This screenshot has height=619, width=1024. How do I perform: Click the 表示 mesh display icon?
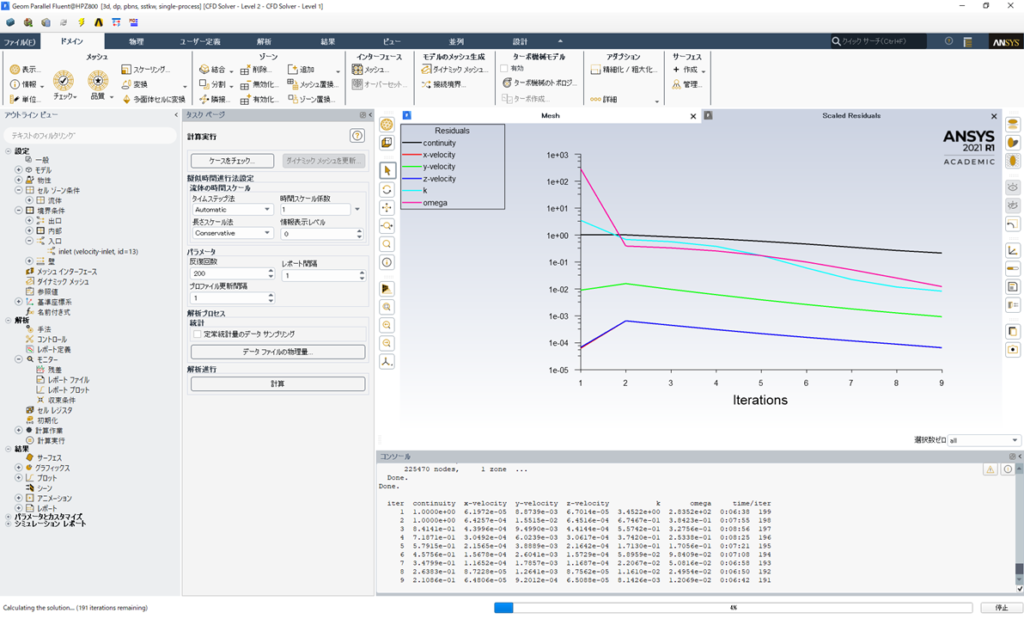click(x=15, y=69)
